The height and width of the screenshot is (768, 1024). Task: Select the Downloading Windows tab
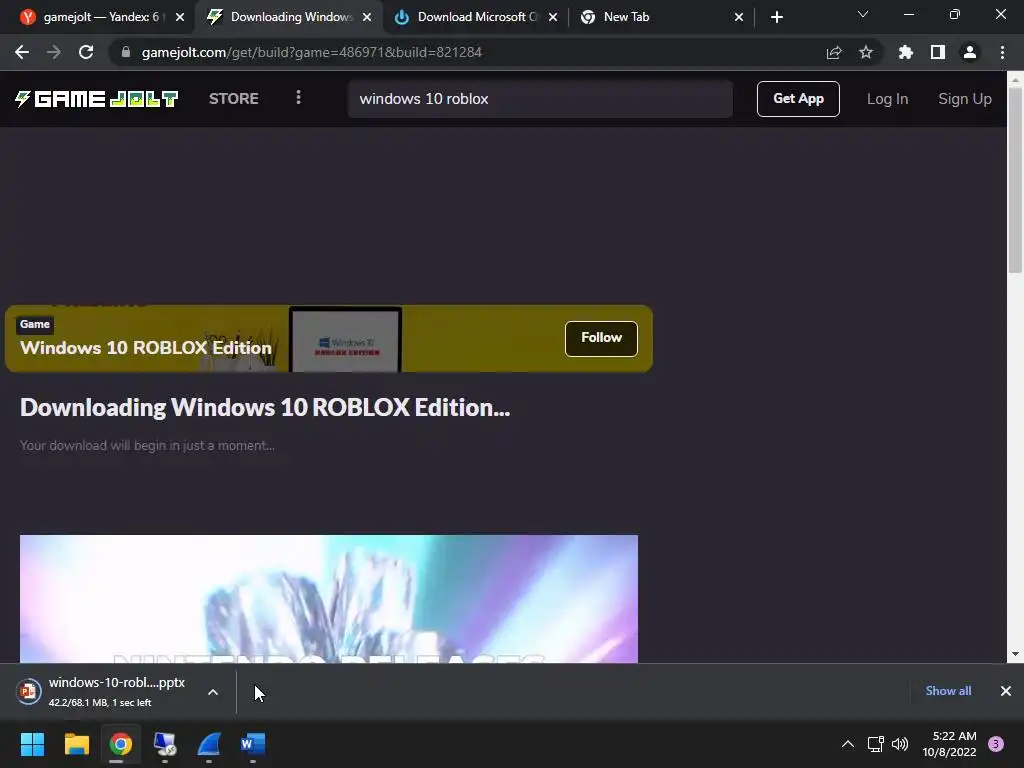pos(287,17)
